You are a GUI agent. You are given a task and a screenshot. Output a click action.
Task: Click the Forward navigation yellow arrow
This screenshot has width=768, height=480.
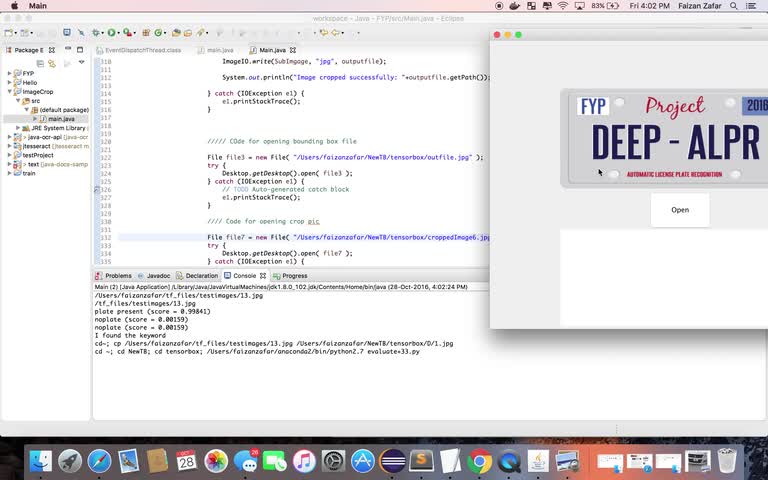pyautogui.click(x=336, y=33)
